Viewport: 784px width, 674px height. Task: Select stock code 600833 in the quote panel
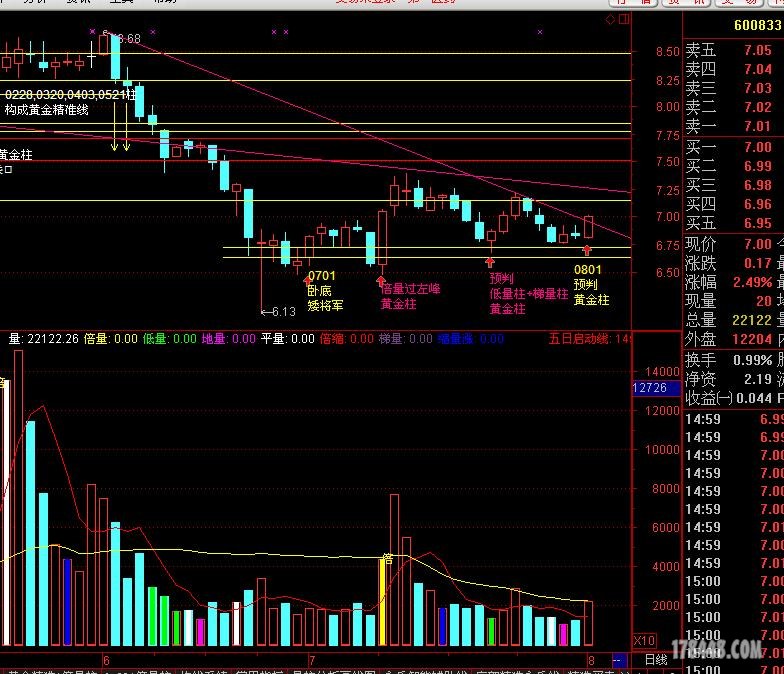[758, 25]
